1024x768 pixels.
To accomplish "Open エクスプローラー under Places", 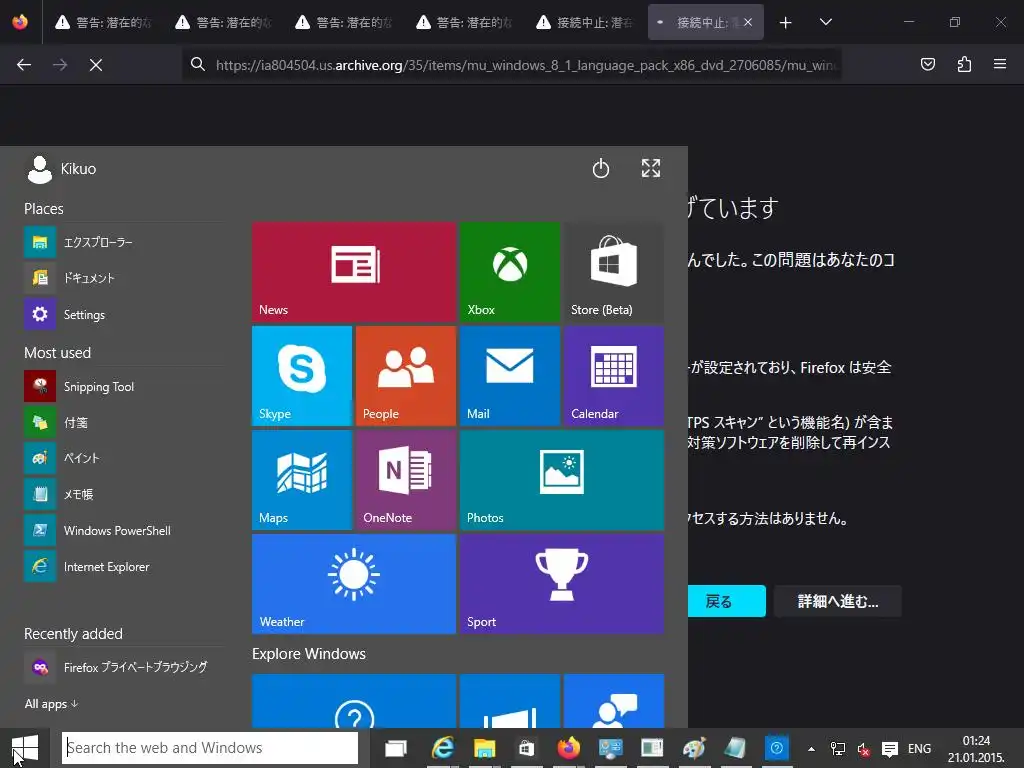I will point(124,242).
